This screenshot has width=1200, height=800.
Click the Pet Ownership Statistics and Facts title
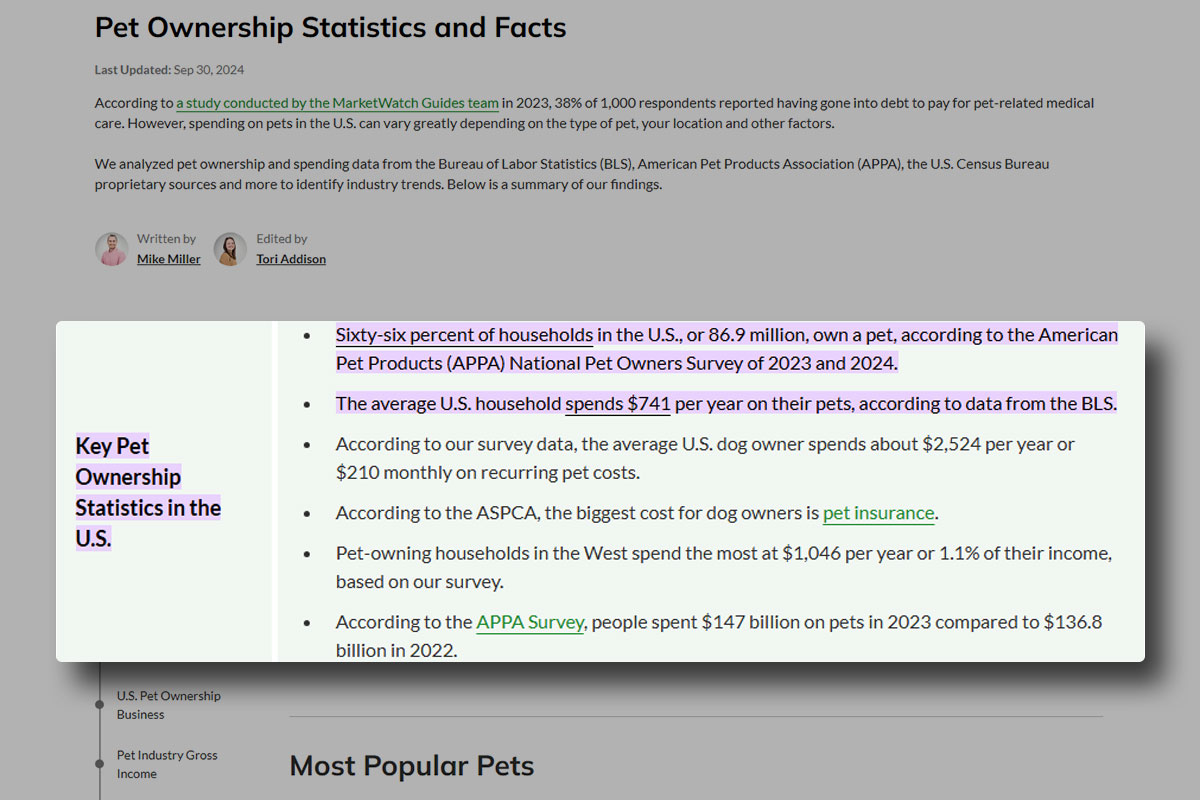pyautogui.click(x=330, y=27)
